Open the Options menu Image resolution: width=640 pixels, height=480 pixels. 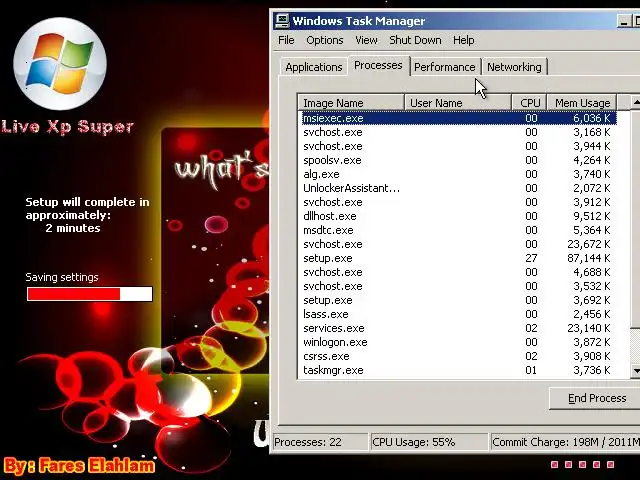(x=325, y=40)
